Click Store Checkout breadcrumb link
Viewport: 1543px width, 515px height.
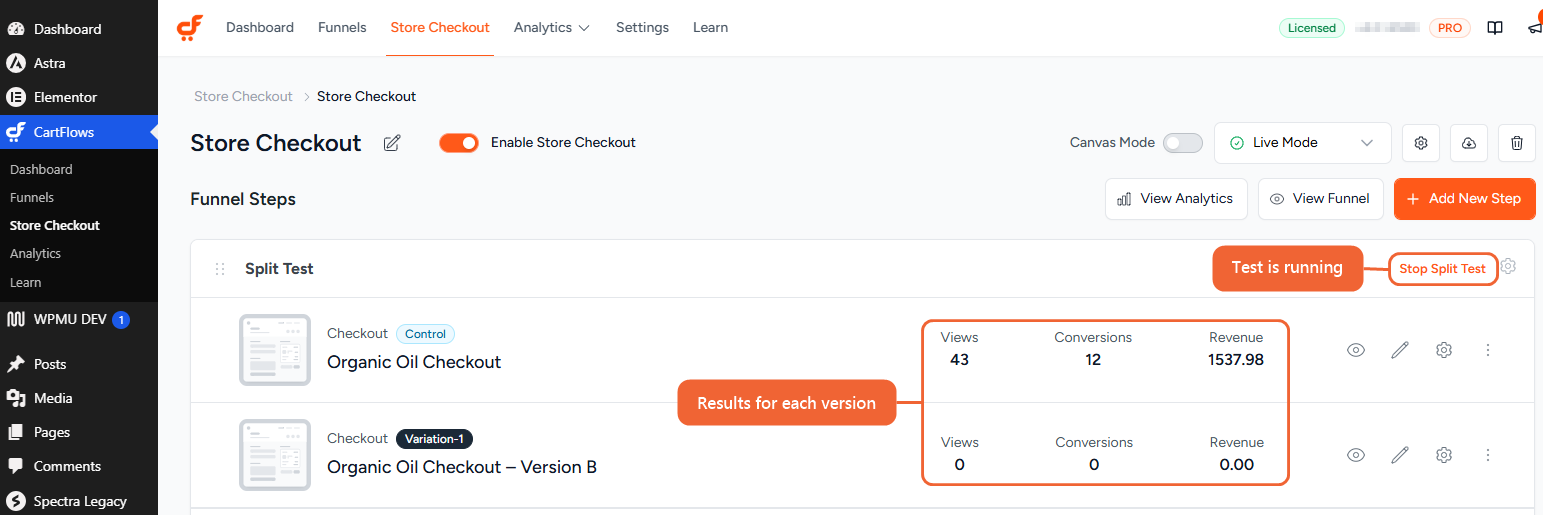(243, 96)
